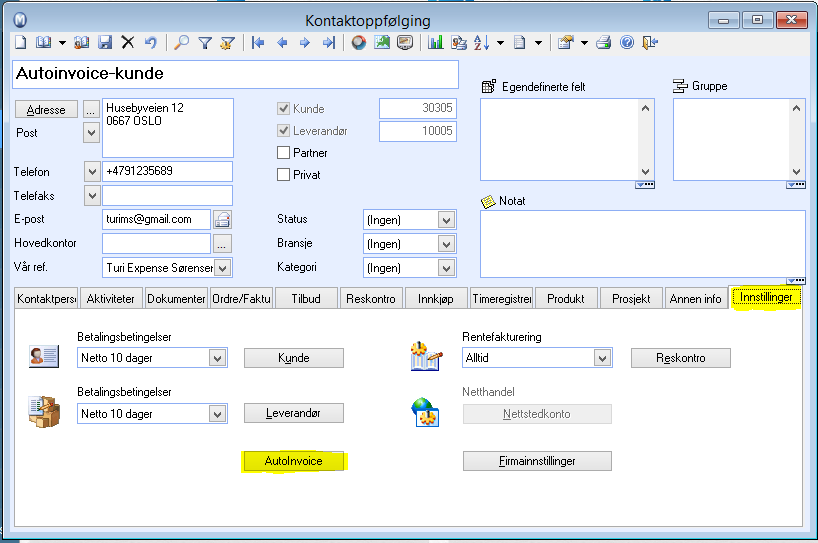The width and height of the screenshot is (818, 543).
Task: Click the new document toolbar icon
Action: coord(20,42)
